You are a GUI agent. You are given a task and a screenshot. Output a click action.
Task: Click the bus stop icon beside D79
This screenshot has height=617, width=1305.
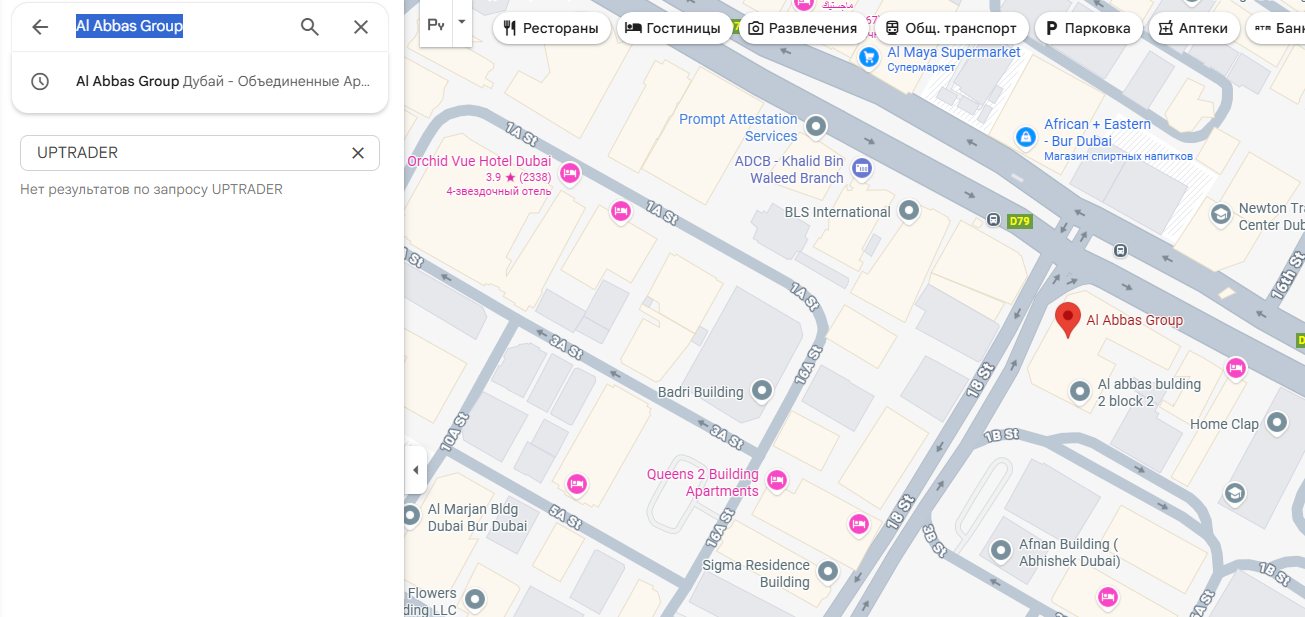coord(993,220)
